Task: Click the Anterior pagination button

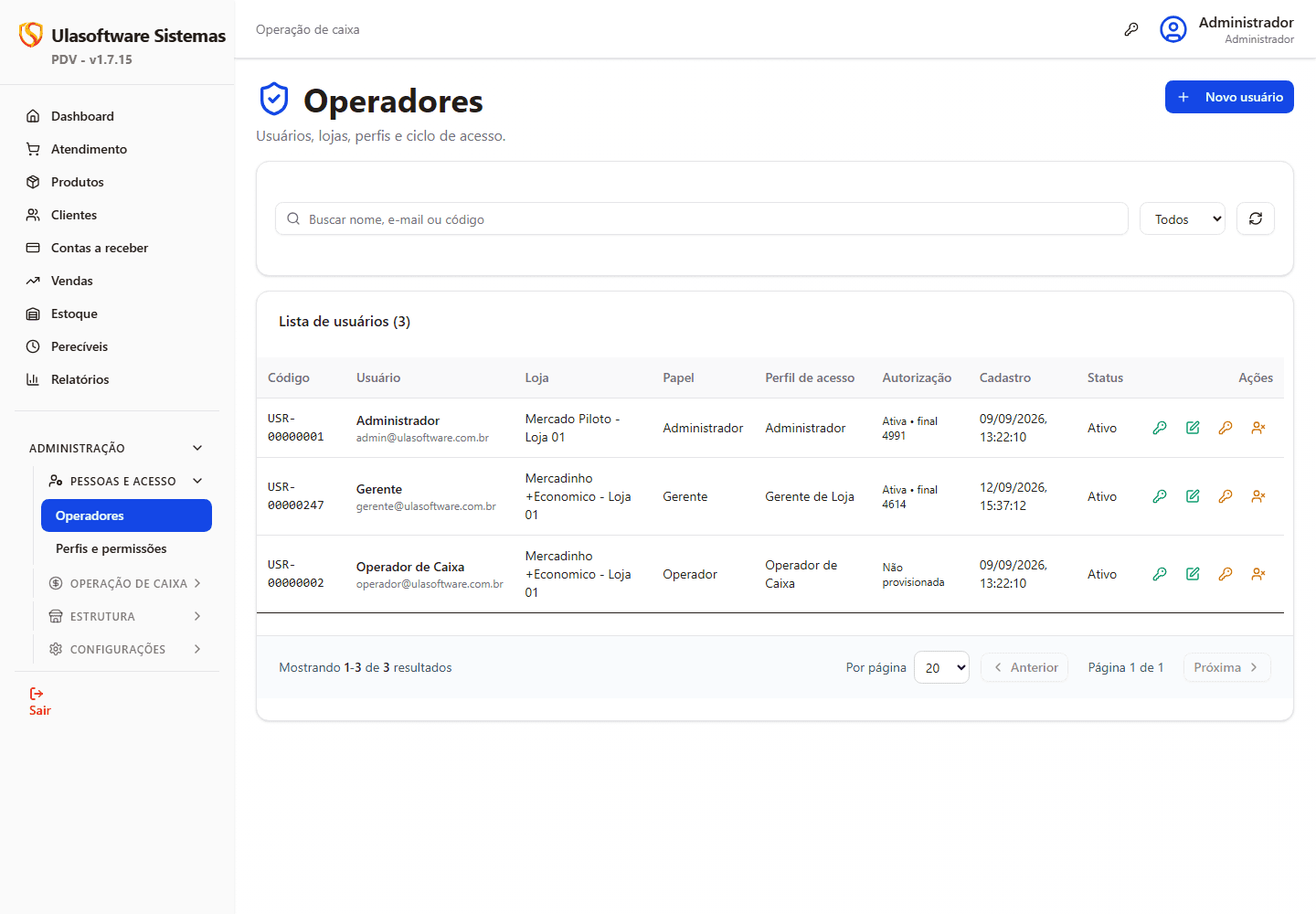Action: click(1024, 667)
